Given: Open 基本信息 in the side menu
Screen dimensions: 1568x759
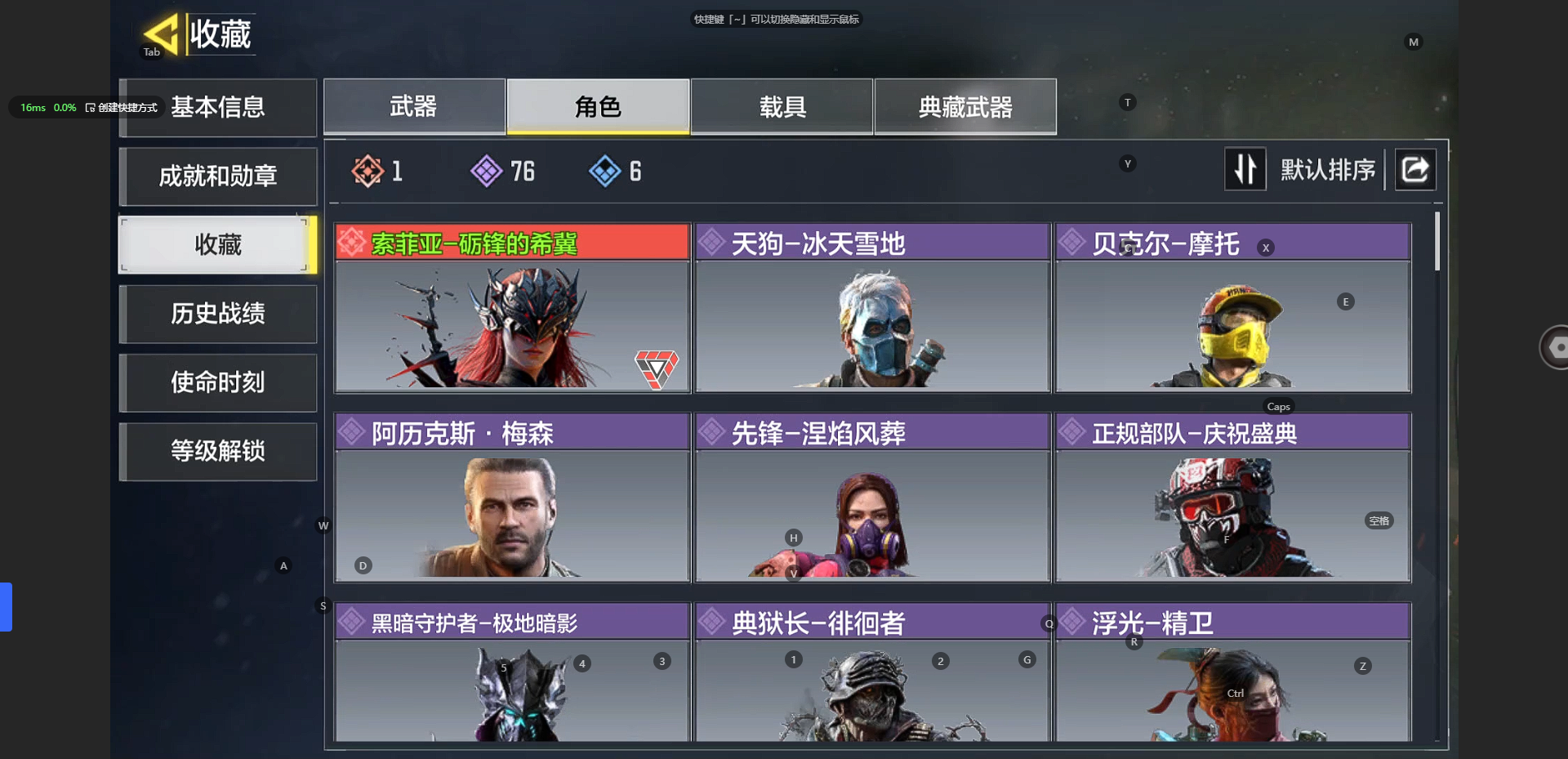Looking at the screenshot, I should (218, 107).
